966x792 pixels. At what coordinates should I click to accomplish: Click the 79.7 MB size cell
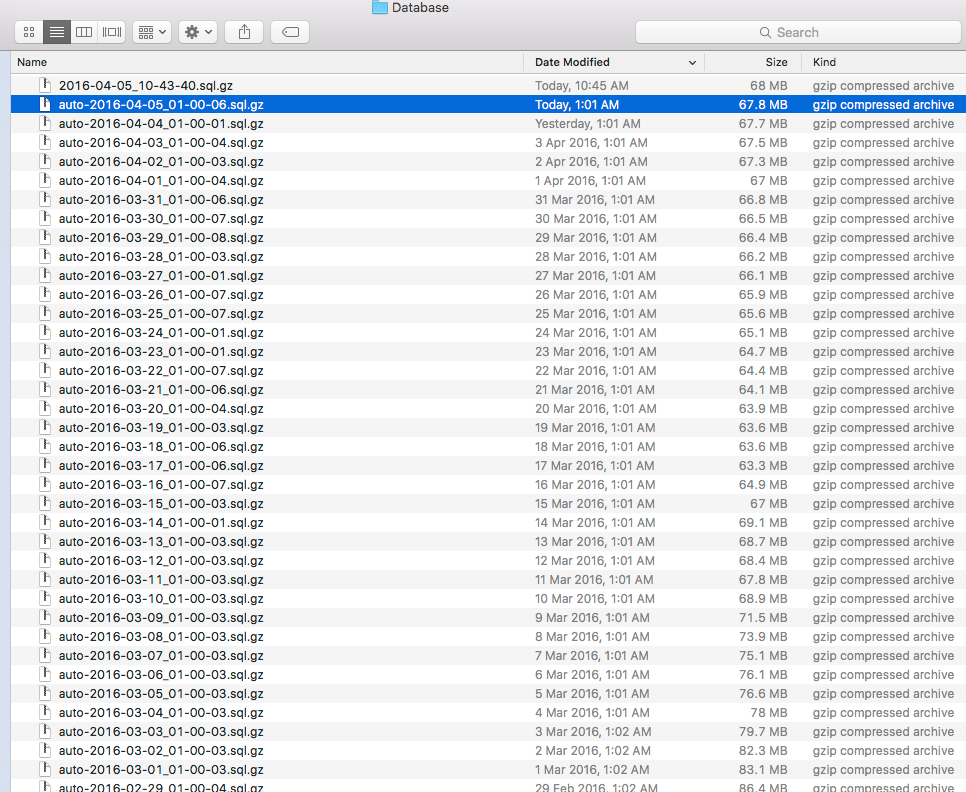click(x=763, y=732)
